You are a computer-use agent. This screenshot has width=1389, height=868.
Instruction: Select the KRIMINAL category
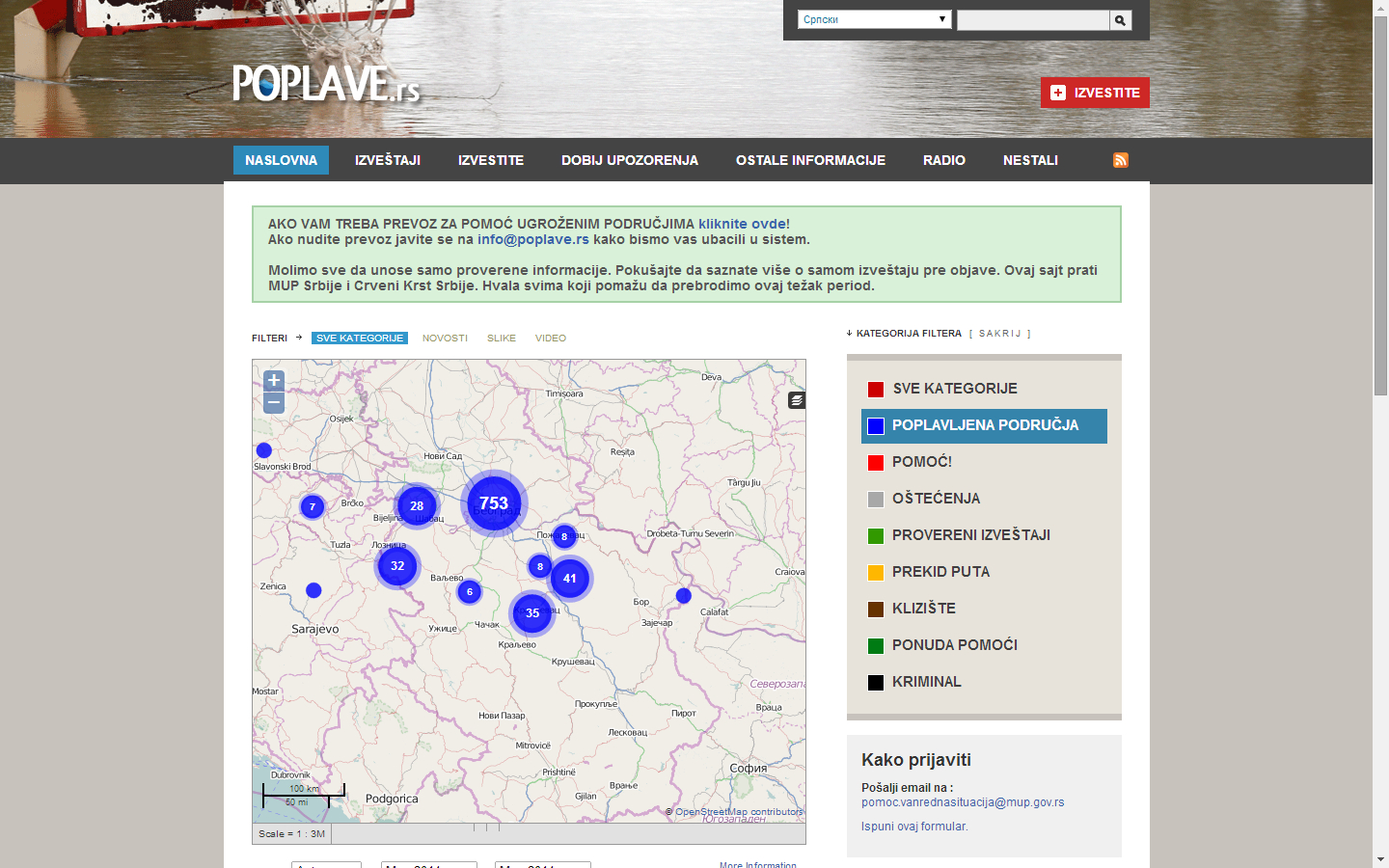click(984, 682)
